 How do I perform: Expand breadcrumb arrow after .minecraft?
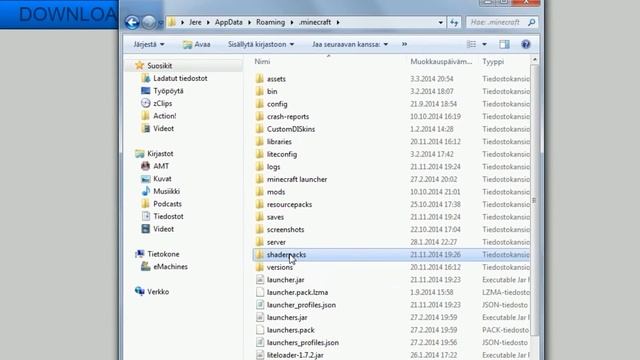(338, 22)
